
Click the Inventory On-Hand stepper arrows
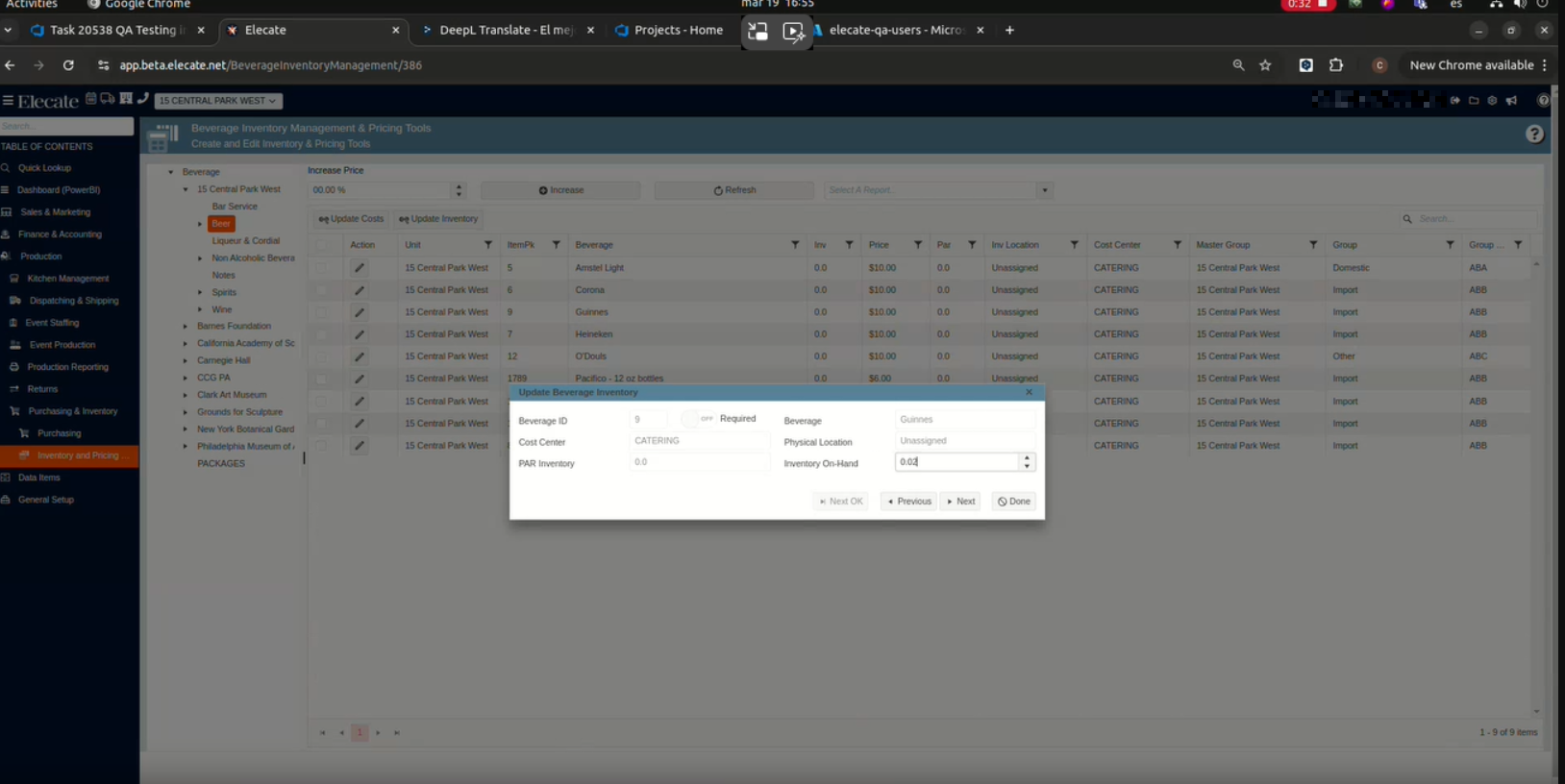point(1027,462)
